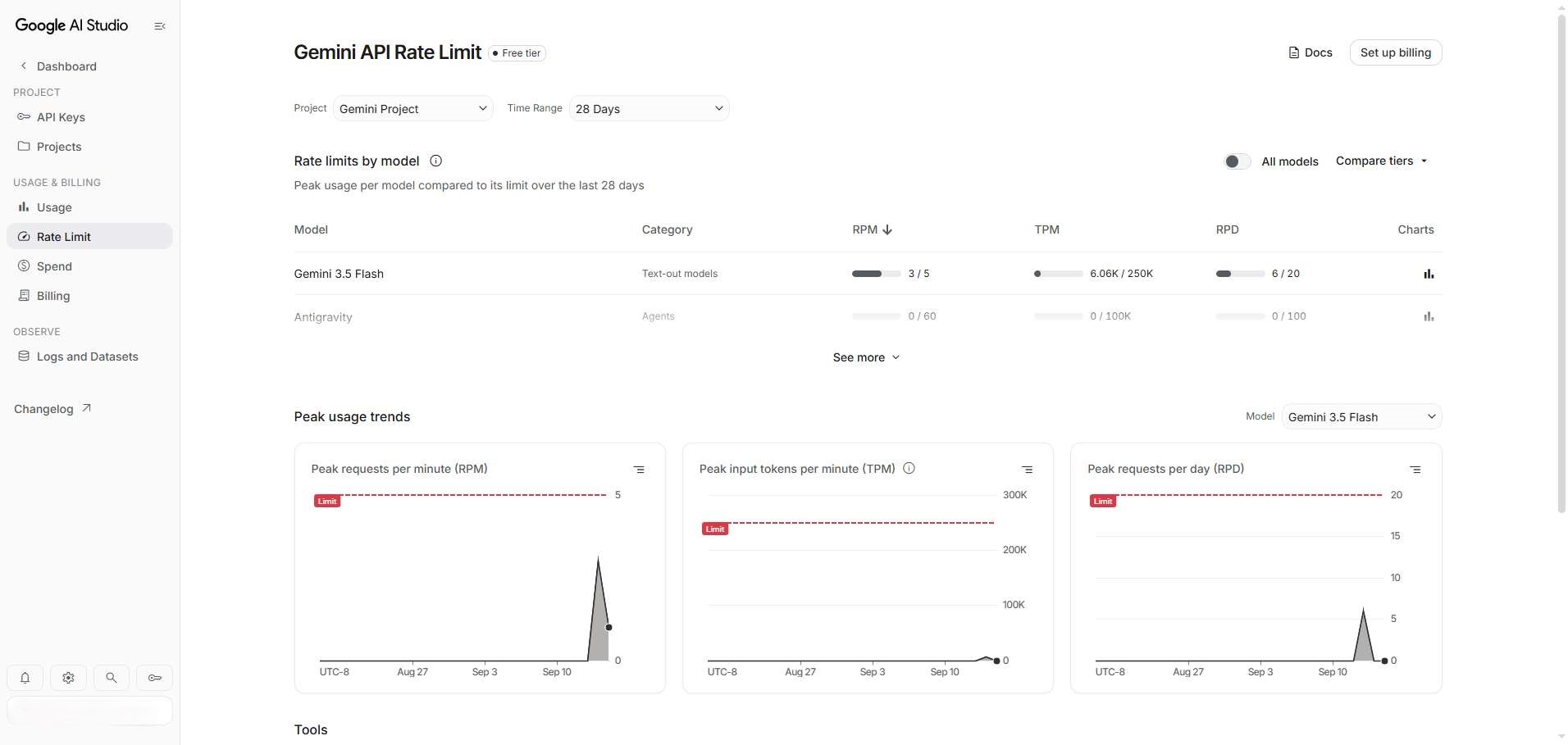Expand the Compare tiers dropdown
This screenshot has width=1568, height=745.
click(1382, 161)
